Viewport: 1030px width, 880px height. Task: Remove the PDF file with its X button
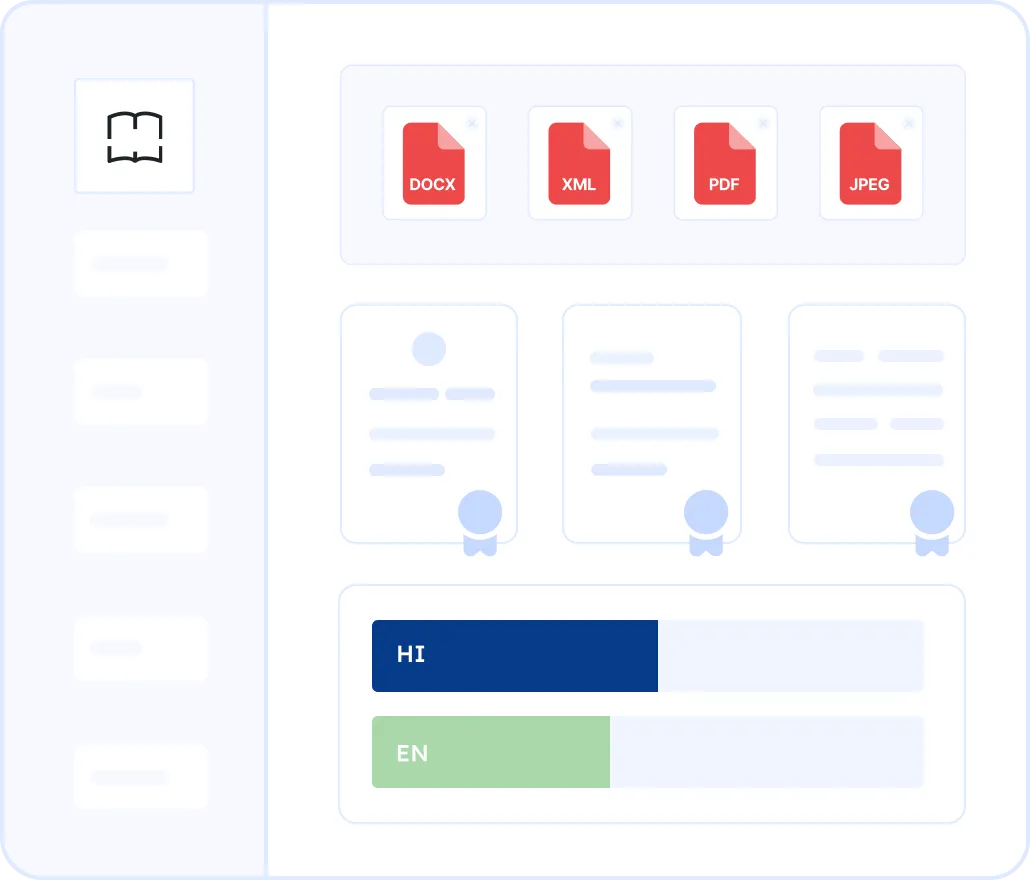click(764, 123)
